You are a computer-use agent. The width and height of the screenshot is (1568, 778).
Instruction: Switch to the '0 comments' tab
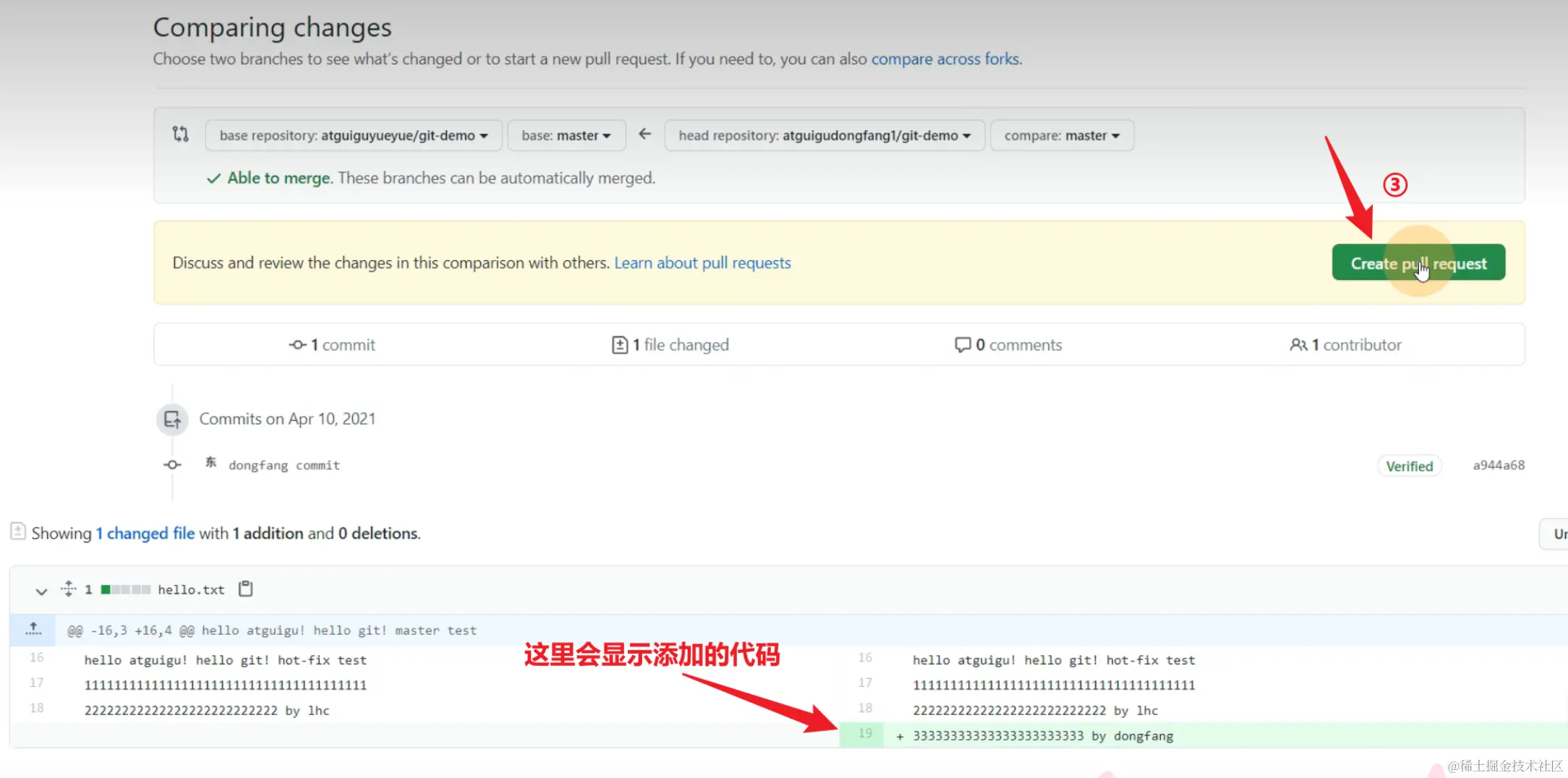[1008, 345]
